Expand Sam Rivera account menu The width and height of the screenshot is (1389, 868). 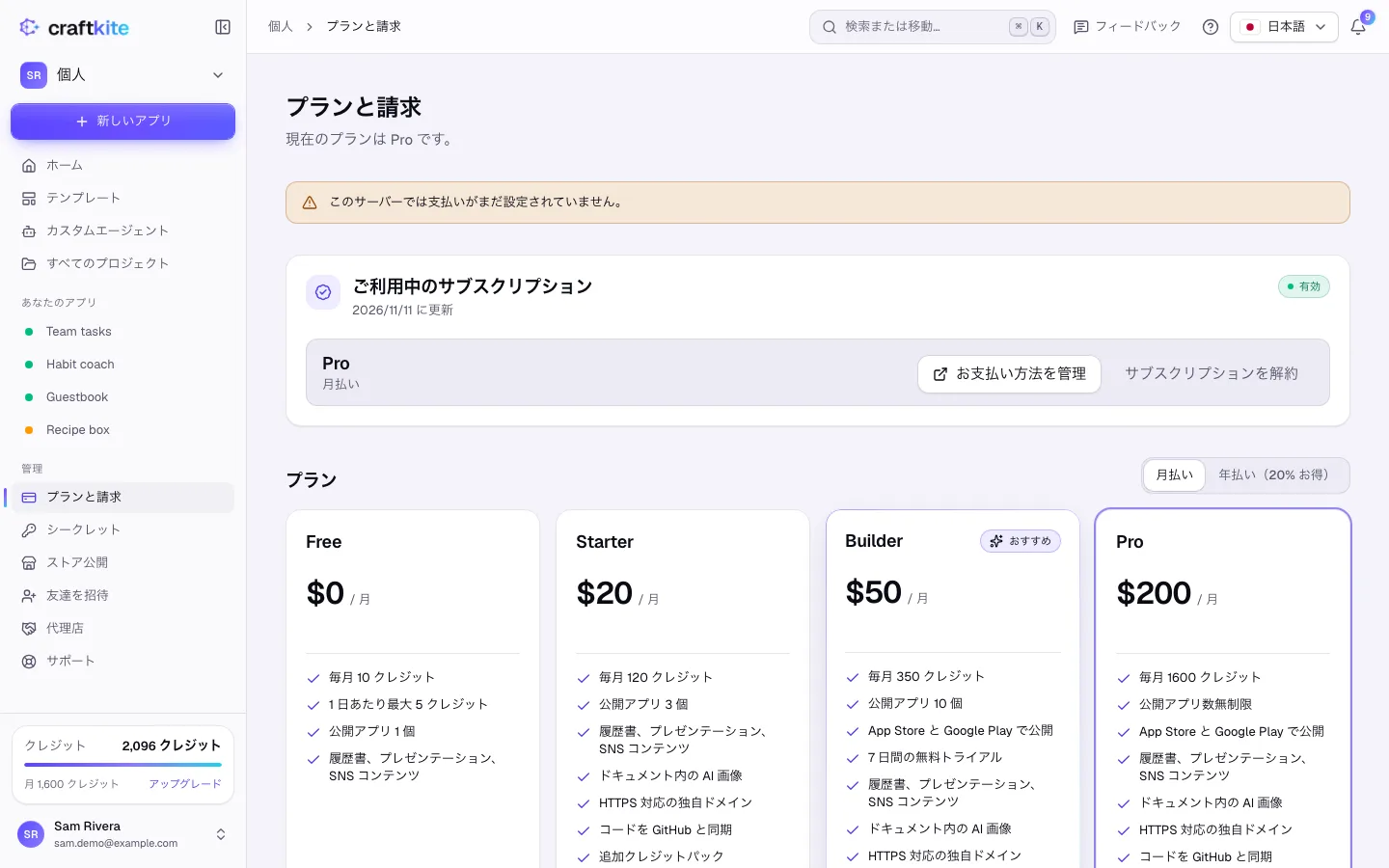[123, 834]
